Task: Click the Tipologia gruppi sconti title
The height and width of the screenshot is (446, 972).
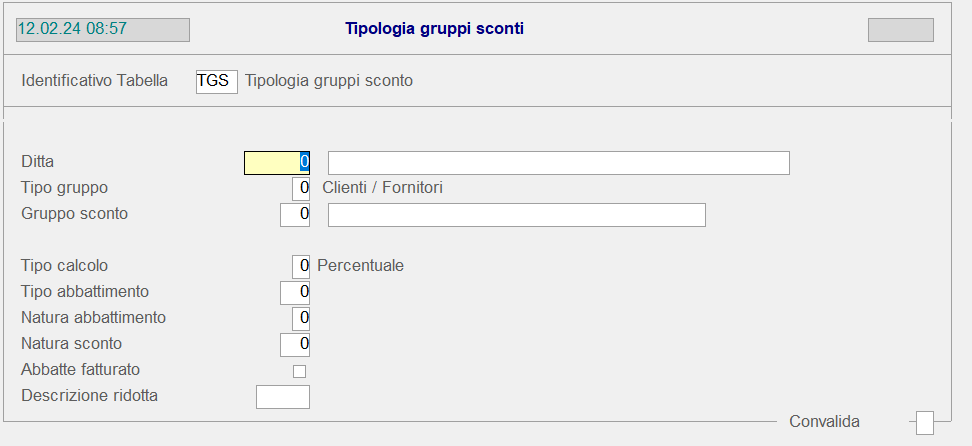Action: (434, 29)
